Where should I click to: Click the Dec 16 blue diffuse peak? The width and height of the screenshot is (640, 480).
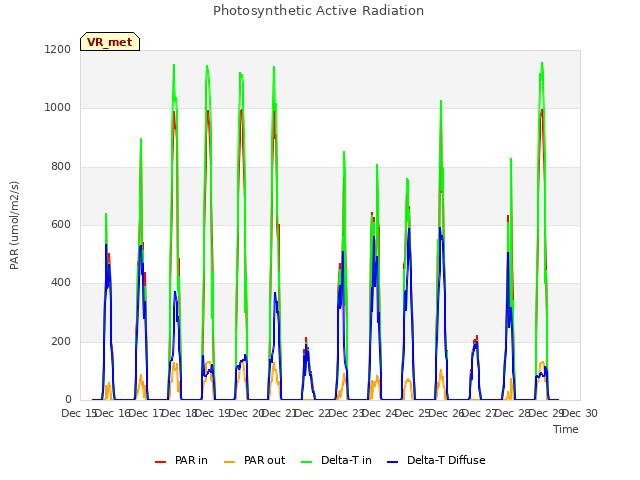click(x=106, y=245)
